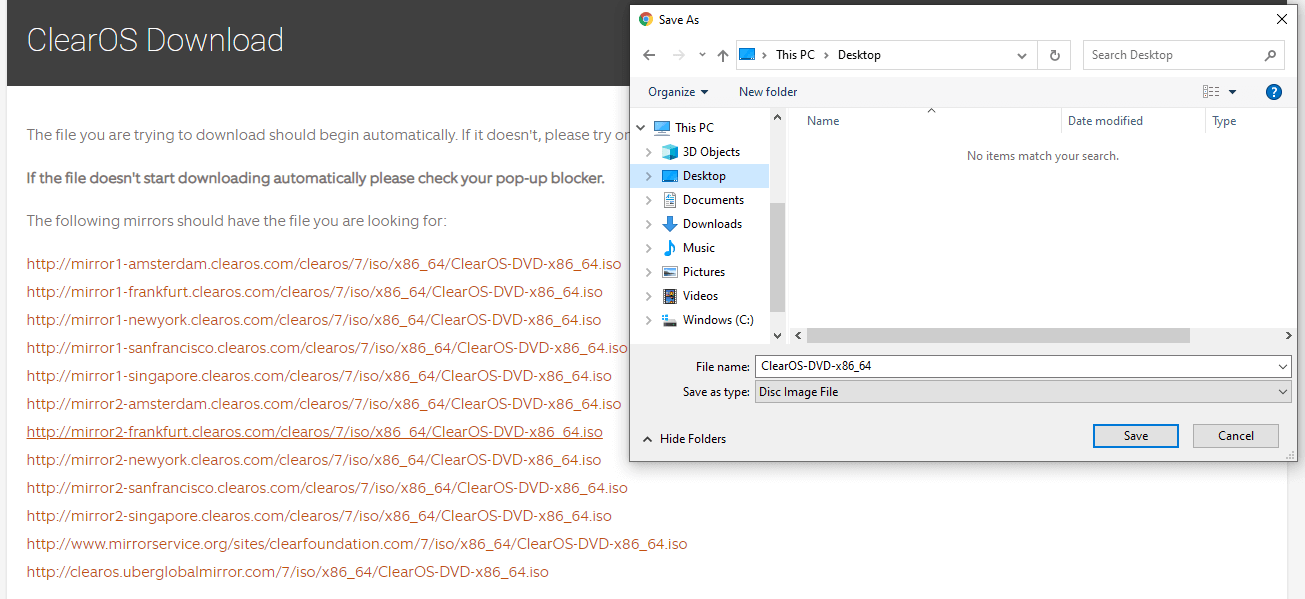Toggle sort order via Name column
The height and width of the screenshot is (599, 1305).
(822, 120)
